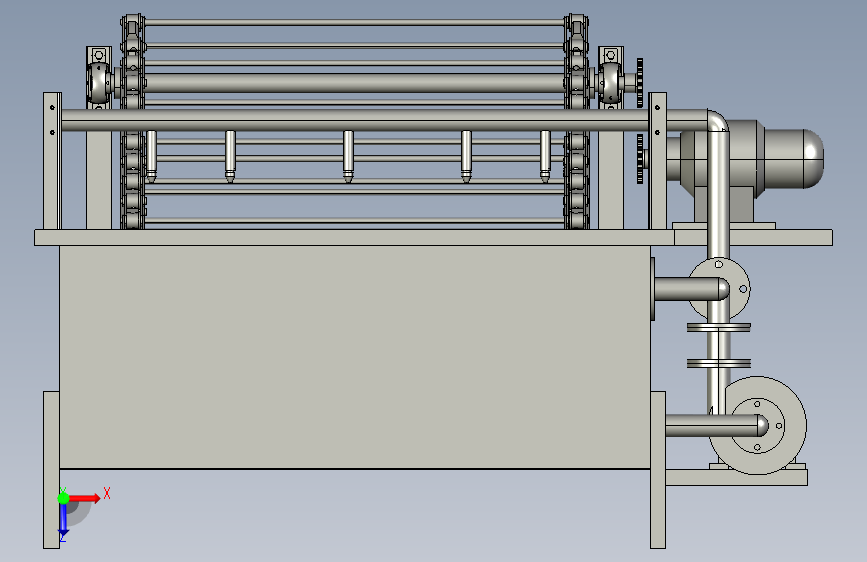Screen dimensions: 867x562
Task: Select the long horizontal spray header pipe
Action: (x=382, y=120)
